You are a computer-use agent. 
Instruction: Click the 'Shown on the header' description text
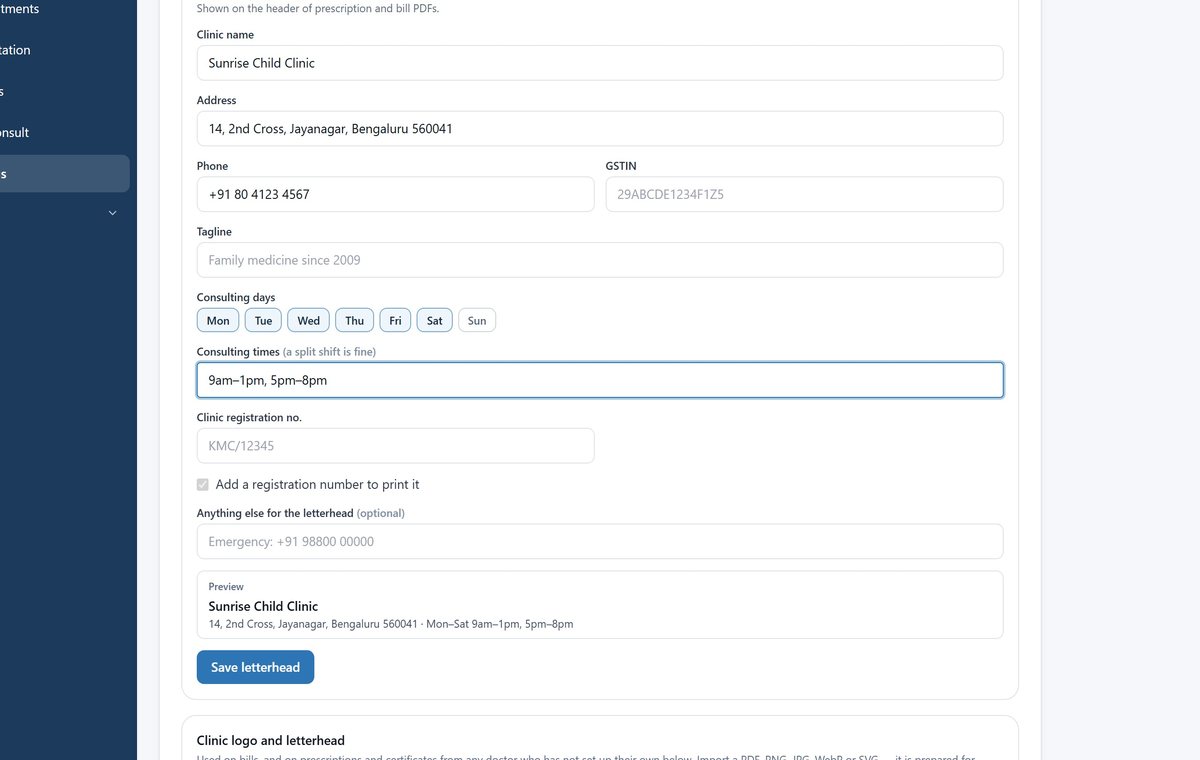point(318,9)
